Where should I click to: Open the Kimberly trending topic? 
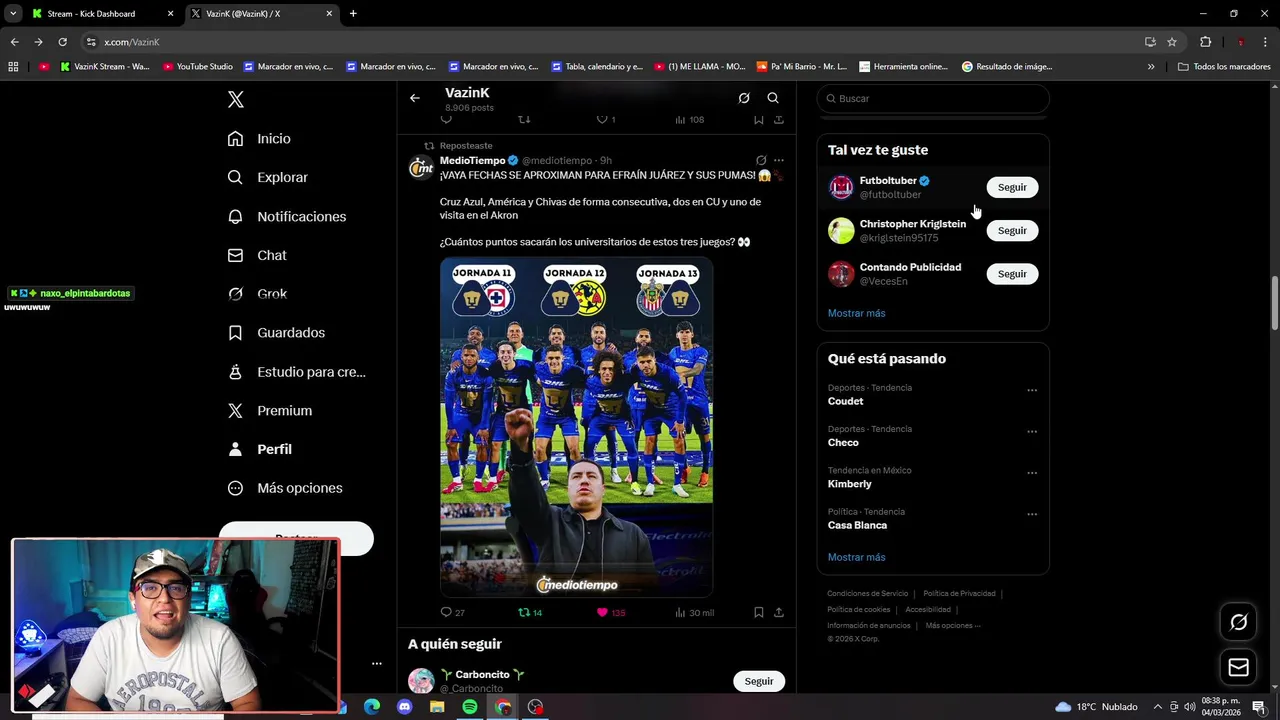point(849,484)
